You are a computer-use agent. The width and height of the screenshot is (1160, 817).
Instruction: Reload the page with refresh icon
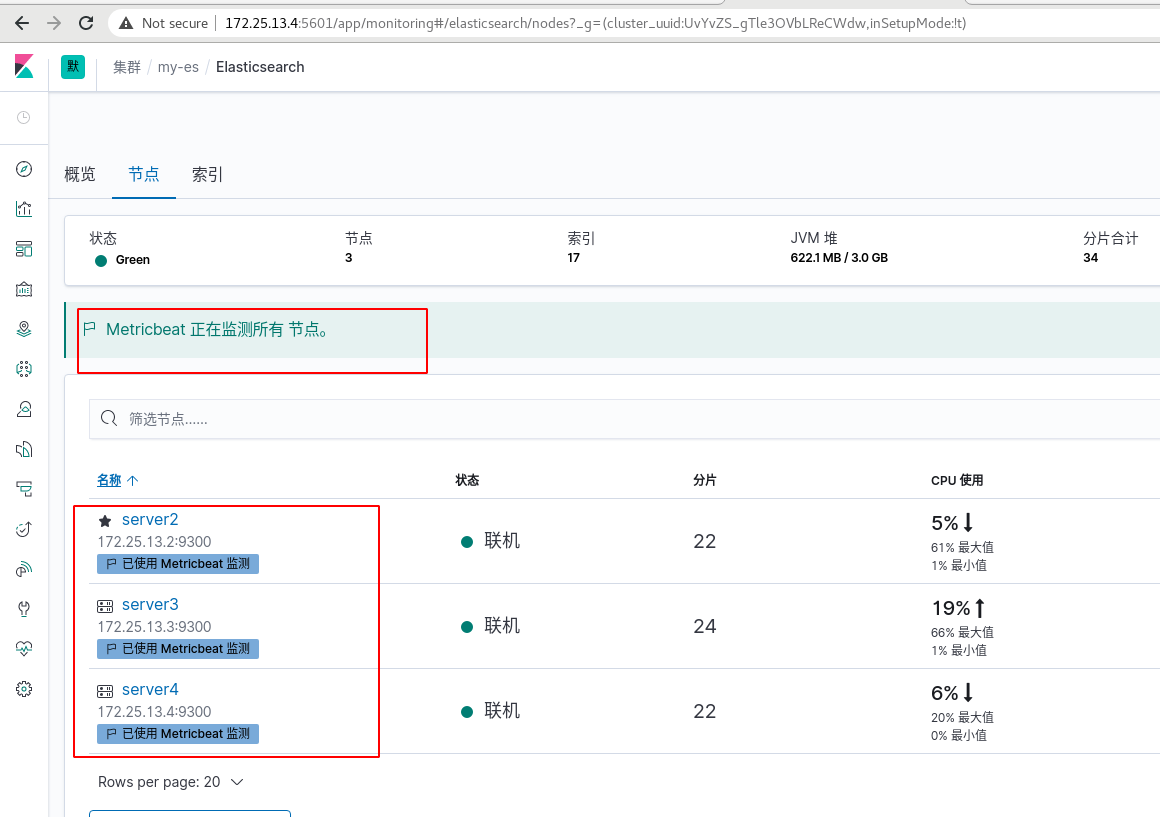click(x=86, y=23)
